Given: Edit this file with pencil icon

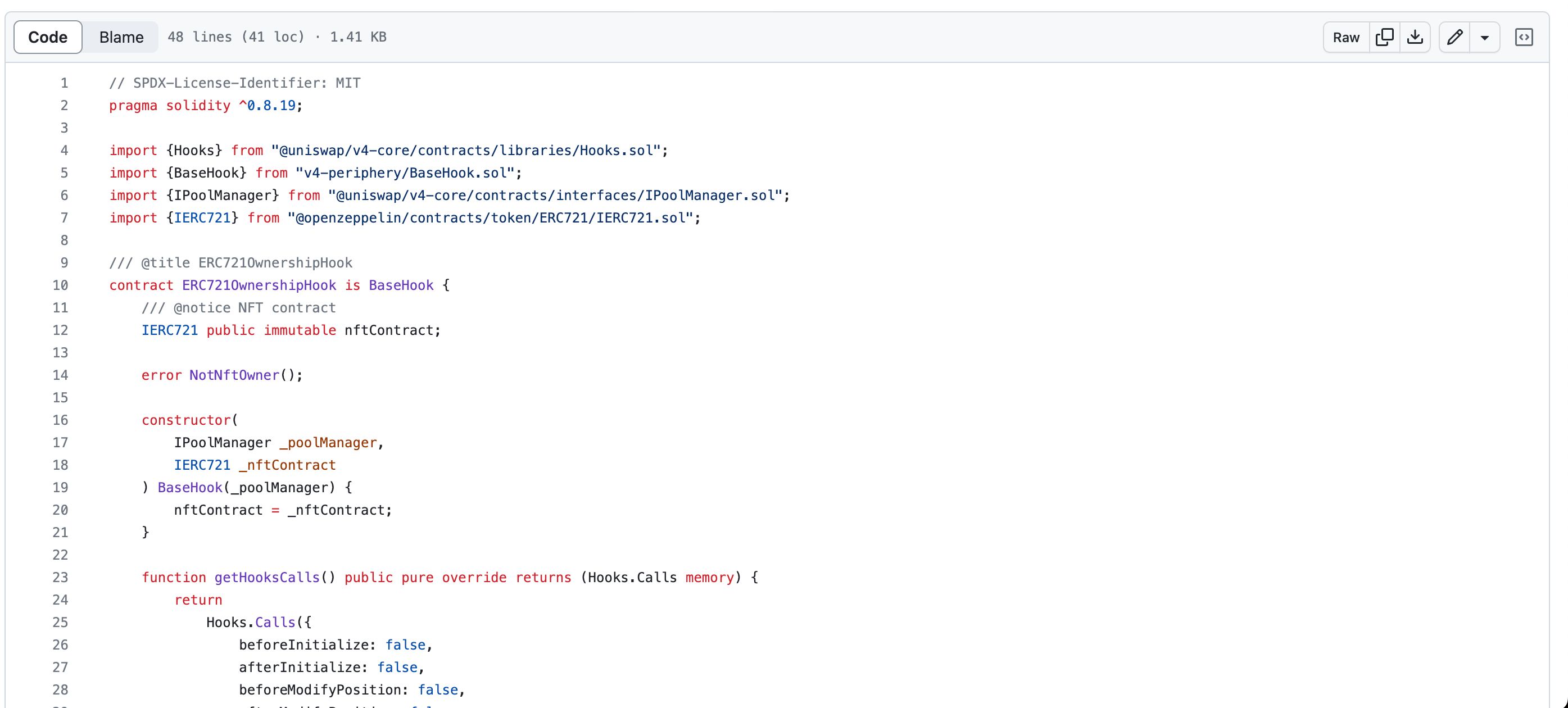Looking at the screenshot, I should click(1455, 37).
